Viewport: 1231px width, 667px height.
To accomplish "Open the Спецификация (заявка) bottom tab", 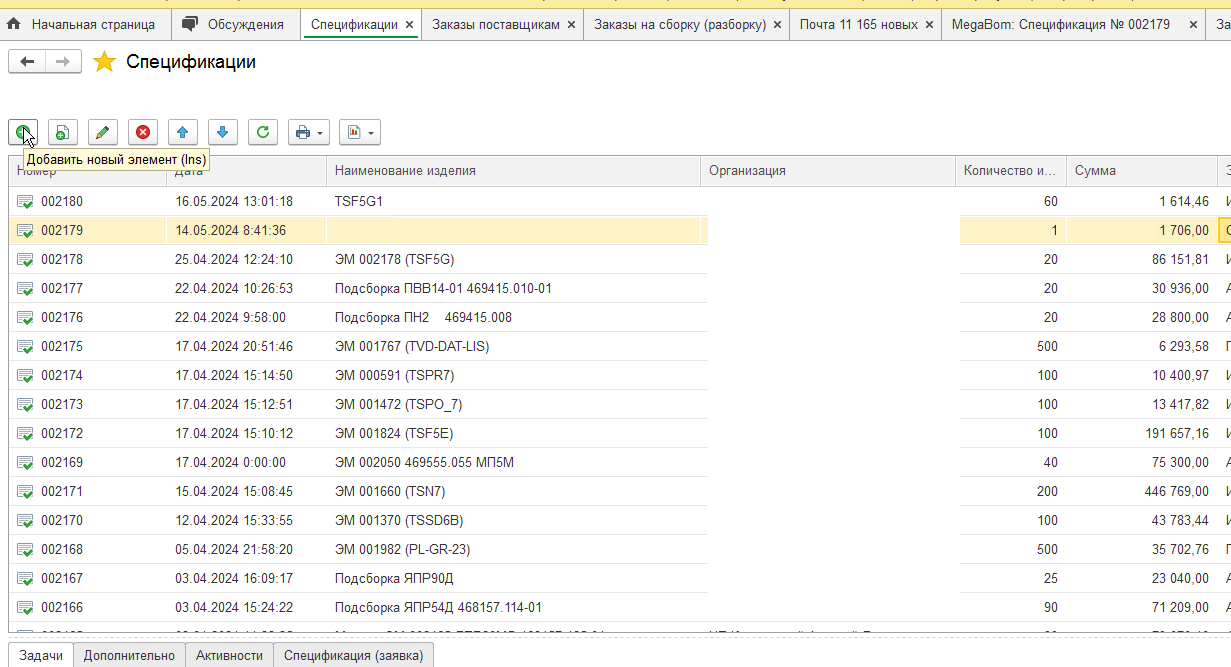I will [x=353, y=655].
